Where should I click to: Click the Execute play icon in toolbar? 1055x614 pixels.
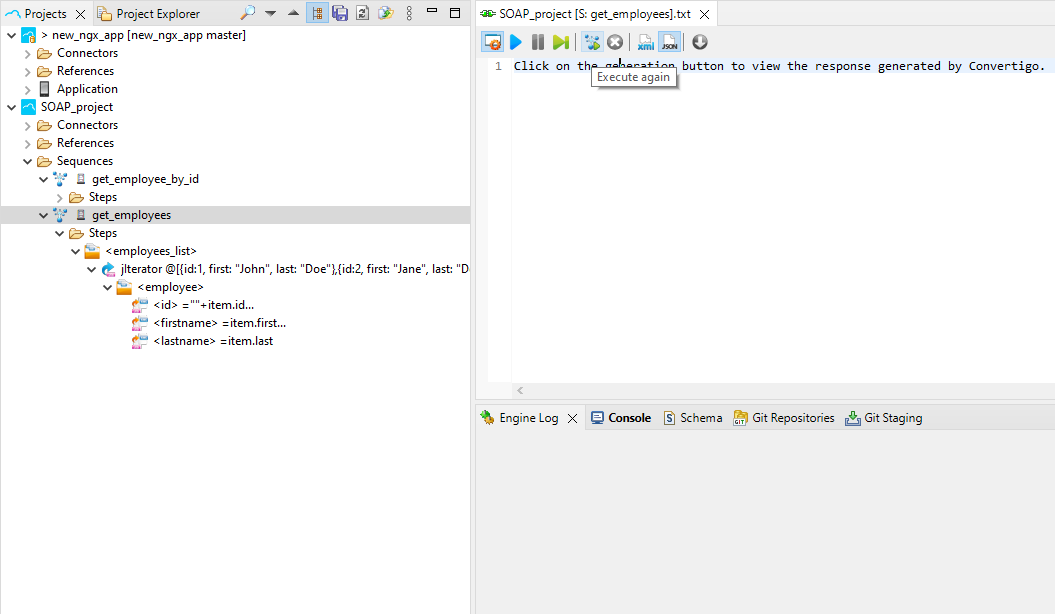tap(515, 42)
